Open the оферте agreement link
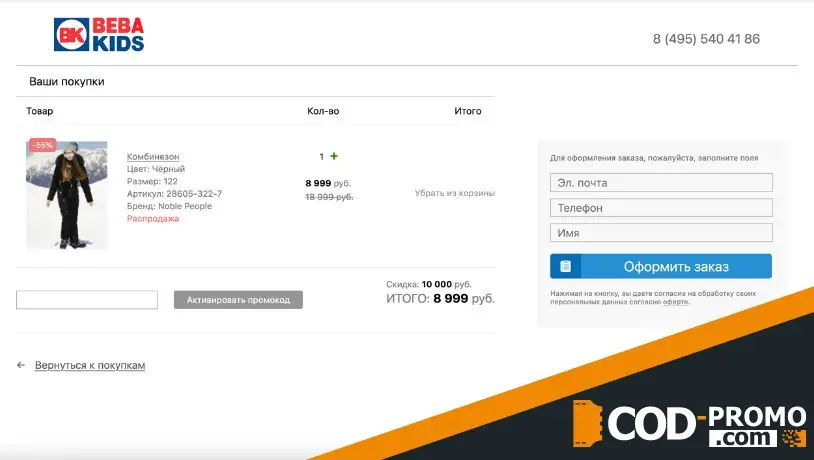Viewport: 814px width, 460px height. (x=675, y=302)
